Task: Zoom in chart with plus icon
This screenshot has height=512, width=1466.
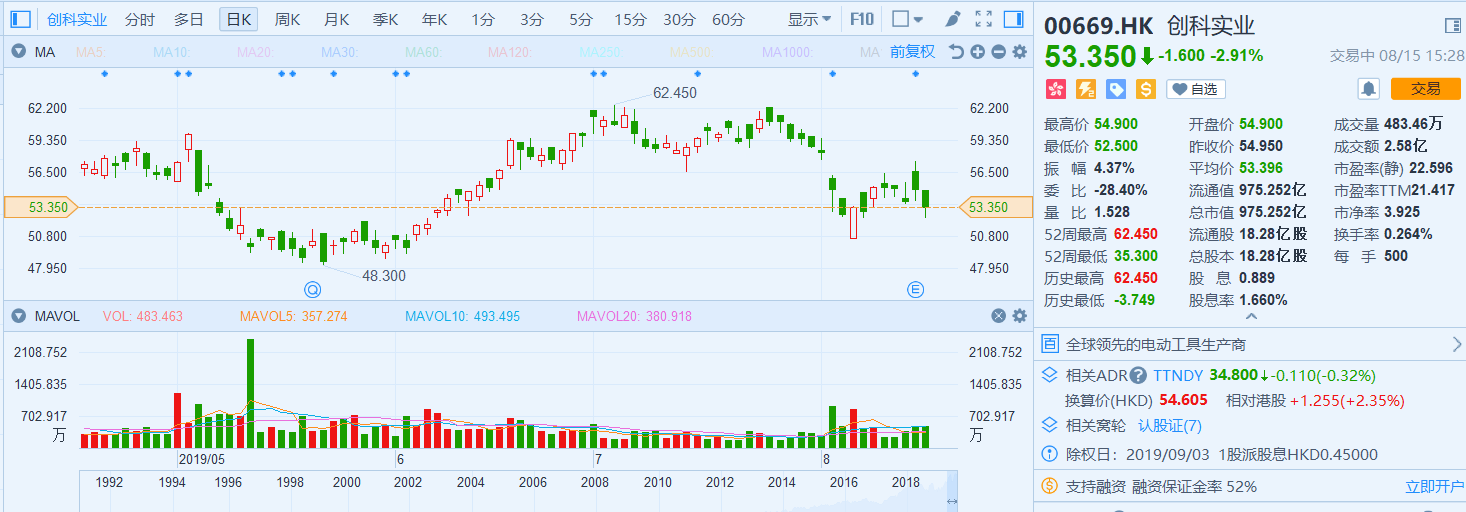Action: [977, 52]
